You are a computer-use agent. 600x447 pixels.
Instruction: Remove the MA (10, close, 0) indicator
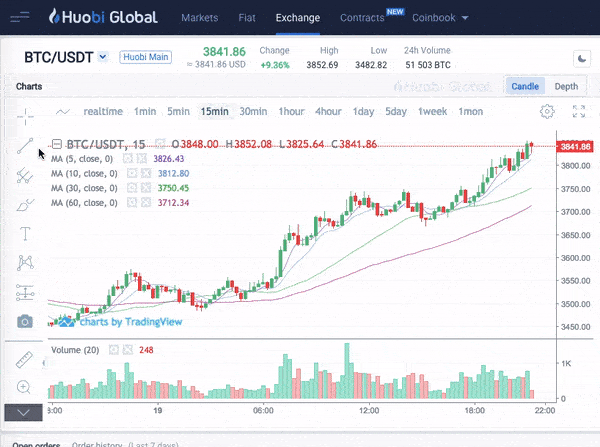[x=146, y=173]
